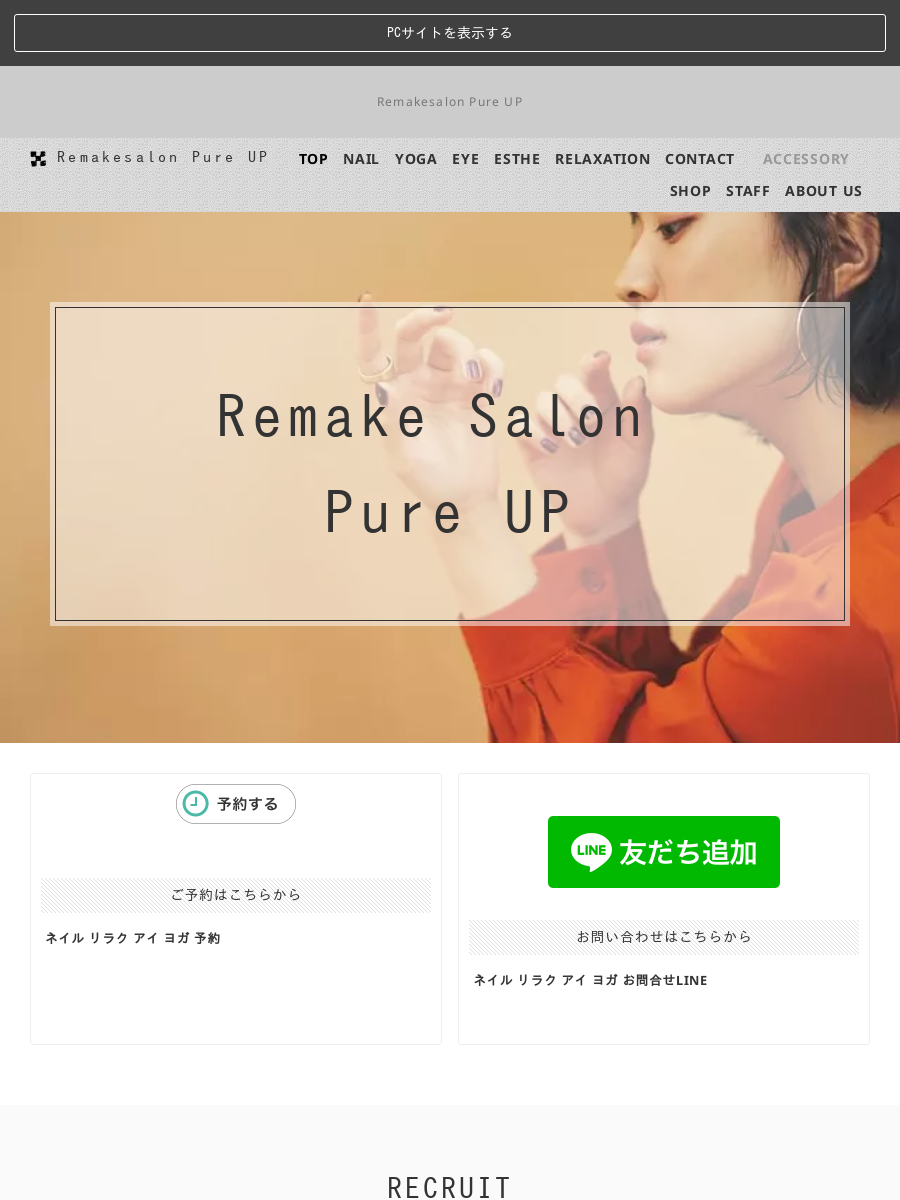
Task: Navigate to the ESTHE page
Action: (517, 159)
